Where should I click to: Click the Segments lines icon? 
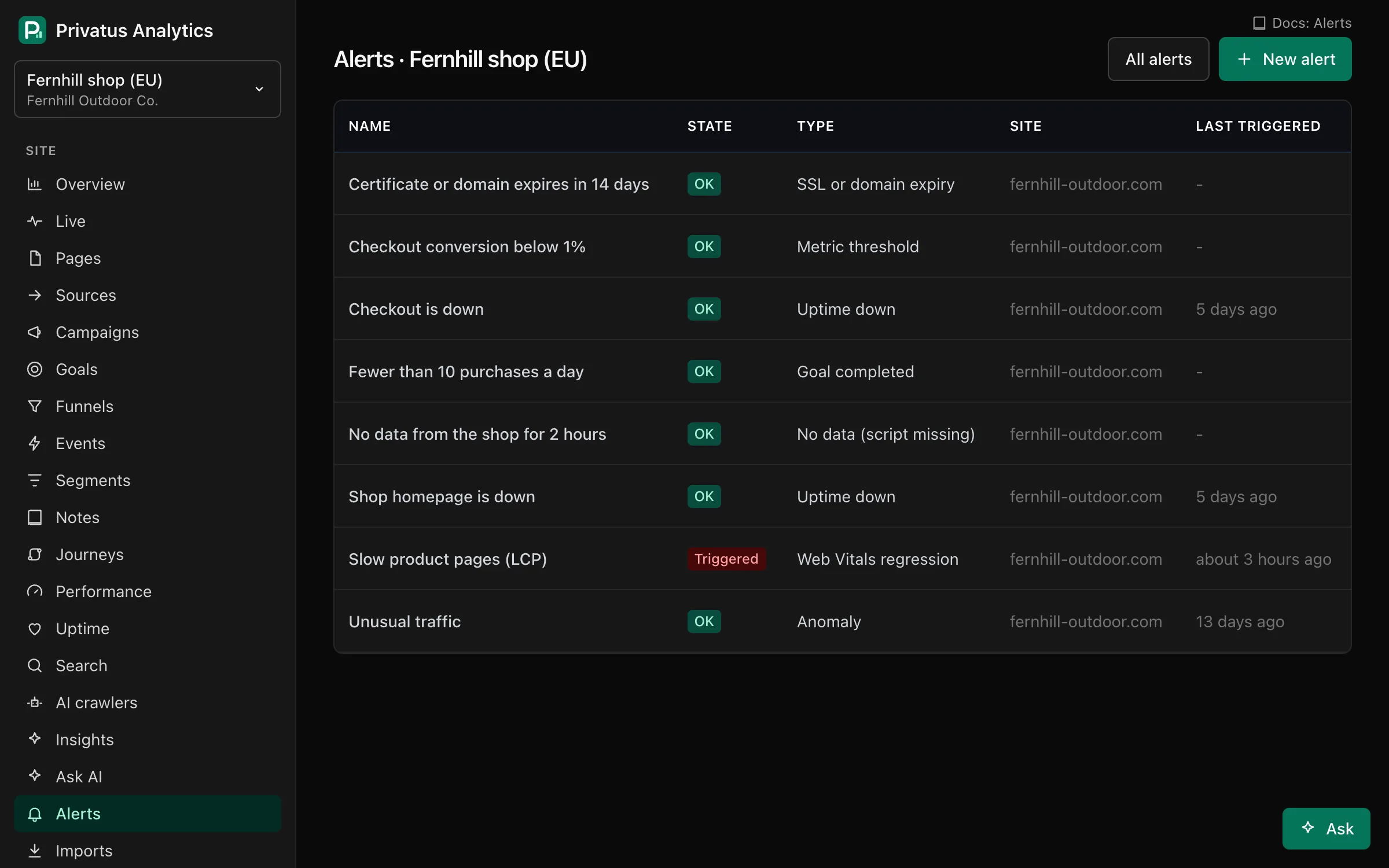(x=35, y=480)
